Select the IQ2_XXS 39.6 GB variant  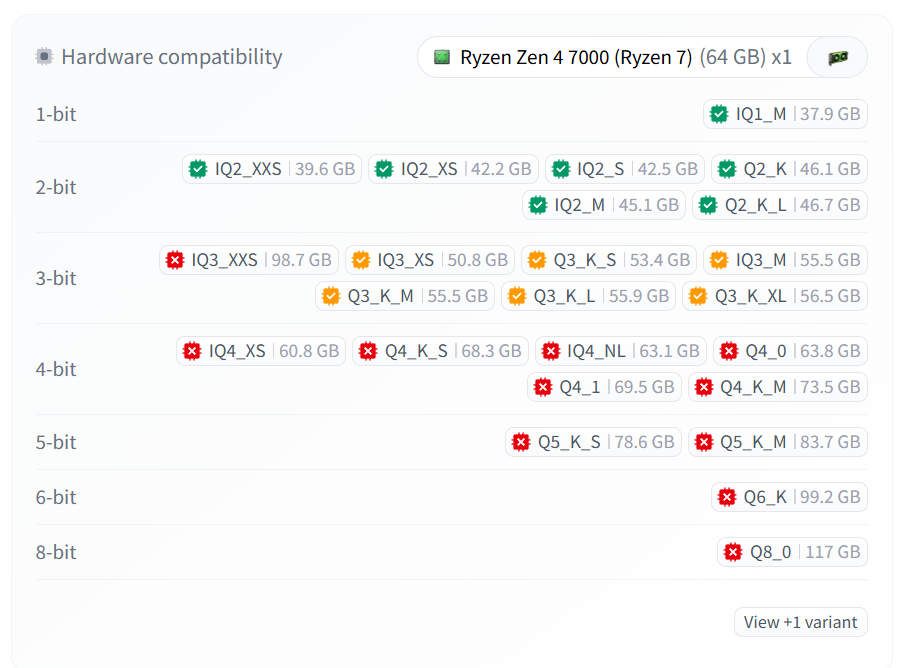[x=272, y=169]
